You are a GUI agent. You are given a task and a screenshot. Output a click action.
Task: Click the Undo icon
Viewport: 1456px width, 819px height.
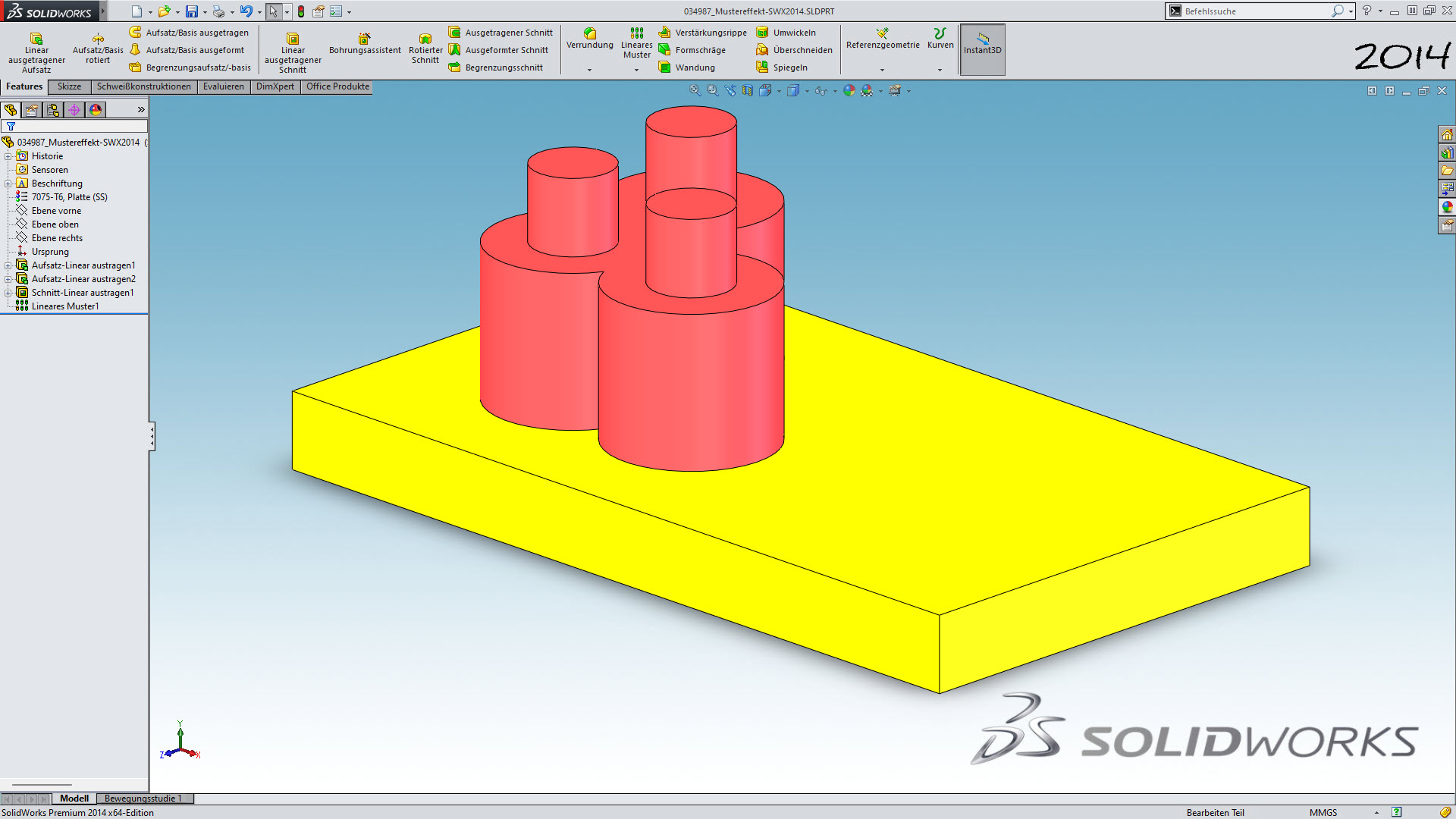tap(246, 11)
